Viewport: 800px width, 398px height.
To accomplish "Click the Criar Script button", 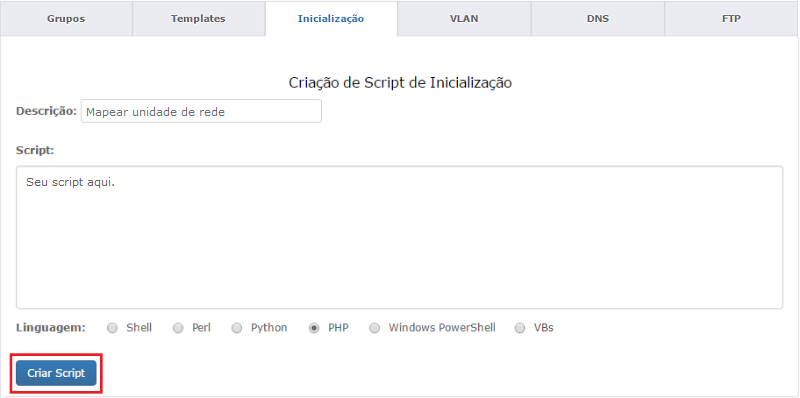I will 56,373.
